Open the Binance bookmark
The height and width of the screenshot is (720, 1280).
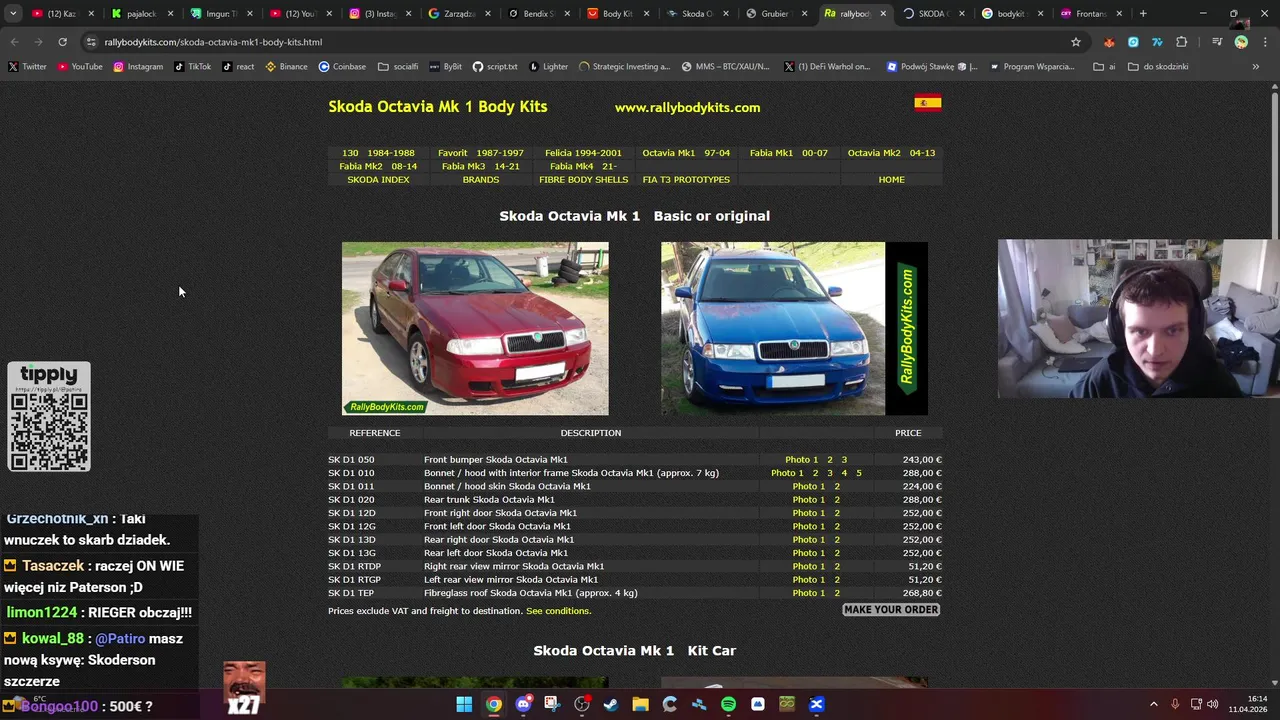(286, 67)
